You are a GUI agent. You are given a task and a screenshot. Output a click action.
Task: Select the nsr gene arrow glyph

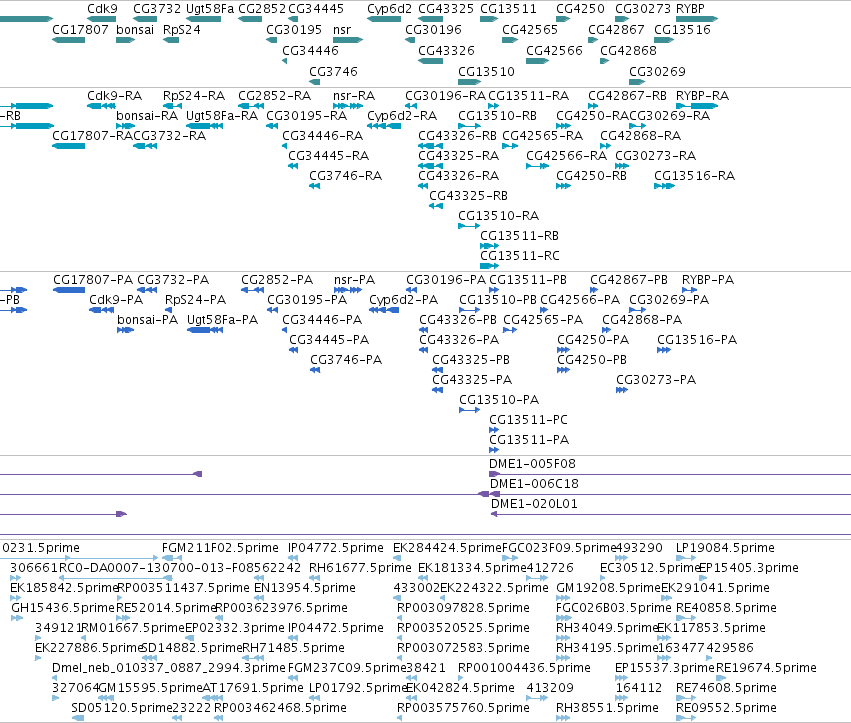click(348, 40)
